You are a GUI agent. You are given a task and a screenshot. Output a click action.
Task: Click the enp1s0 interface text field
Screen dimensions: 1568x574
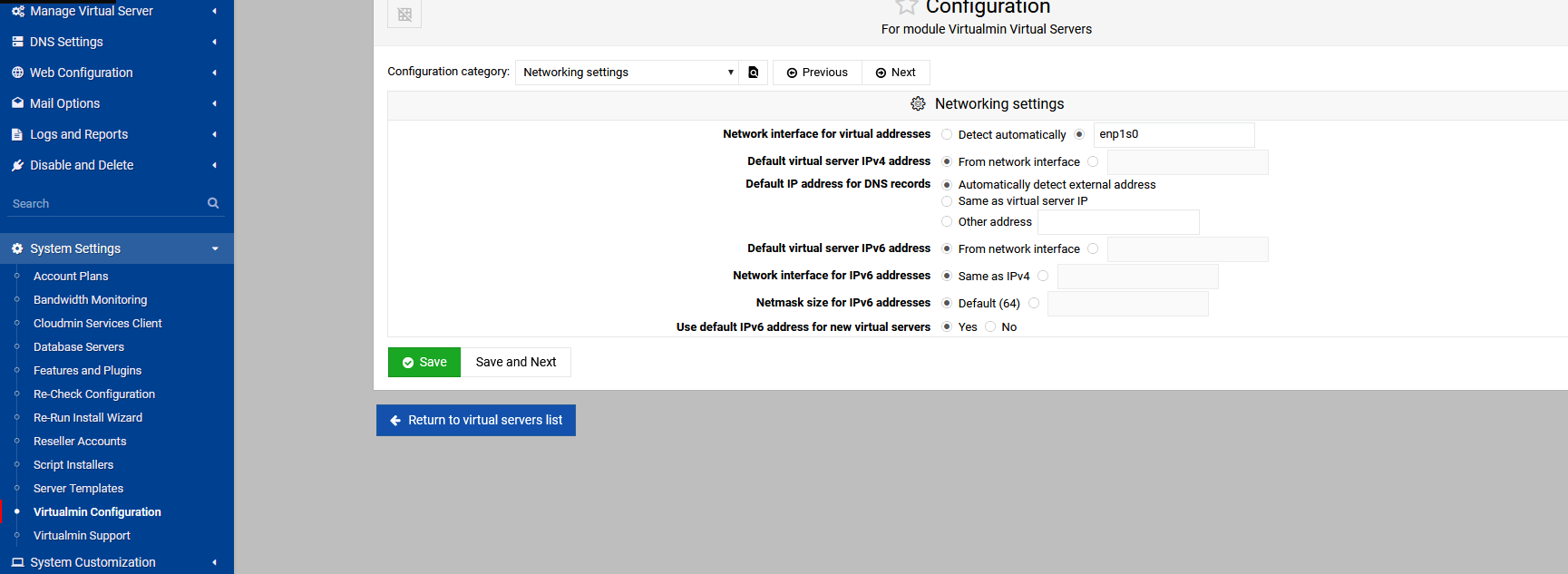pos(1174,134)
